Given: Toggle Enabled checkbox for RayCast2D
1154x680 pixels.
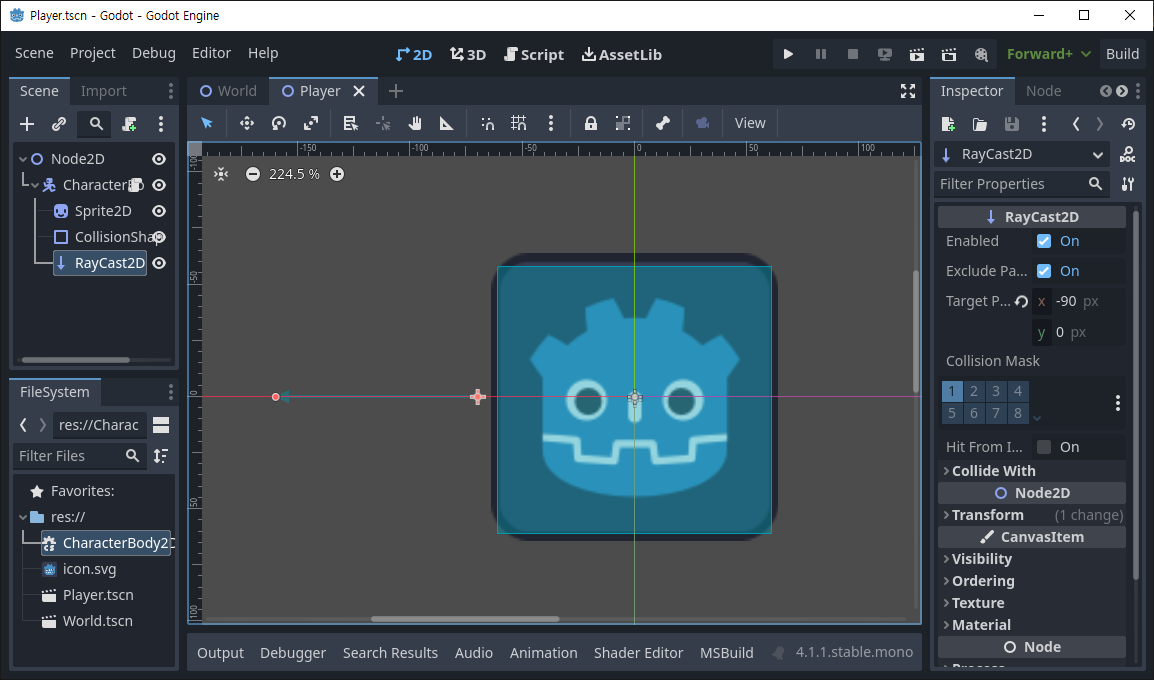Looking at the screenshot, I should (x=1044, y=241).
